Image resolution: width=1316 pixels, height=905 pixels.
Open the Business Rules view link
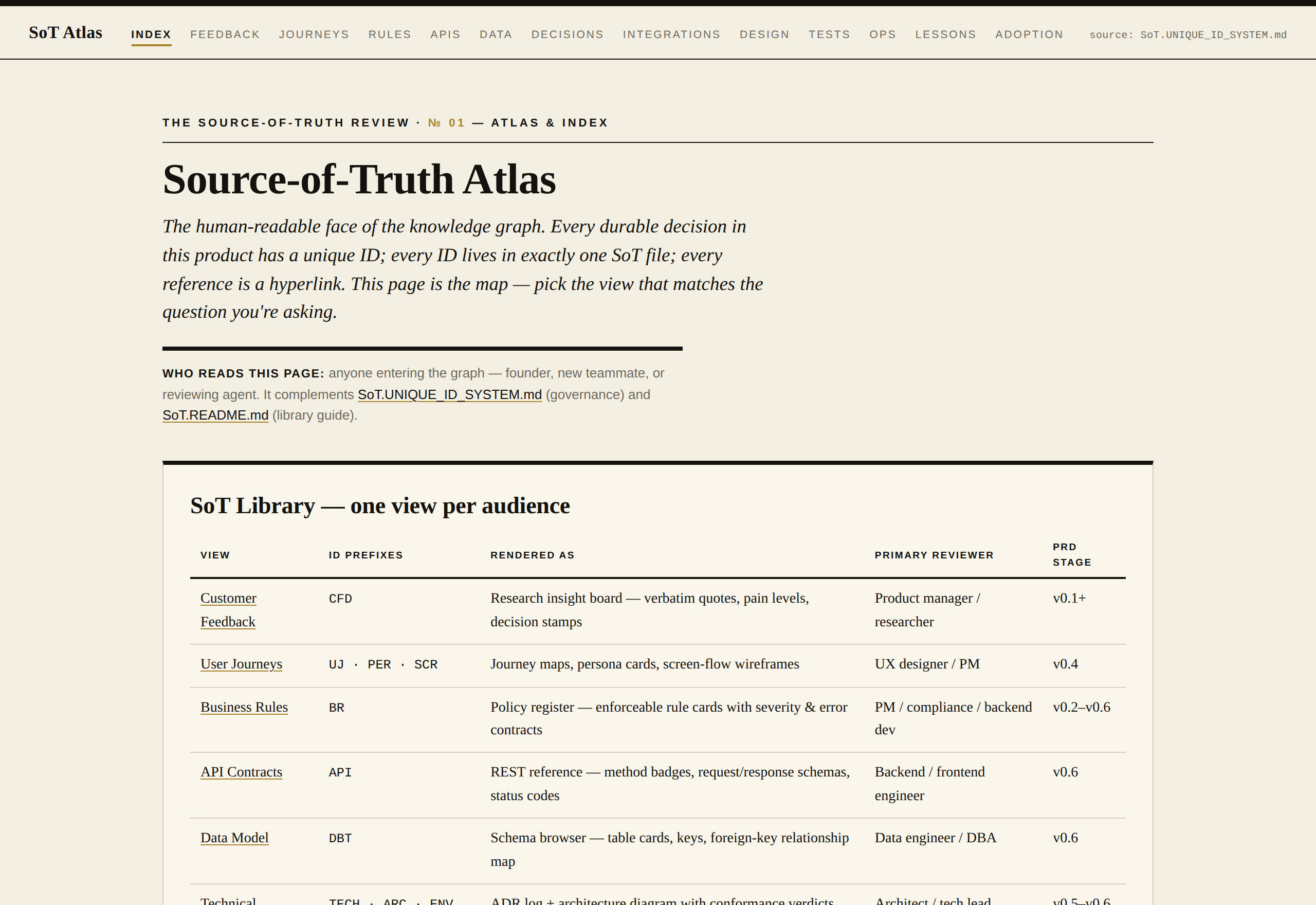[244, 707]
